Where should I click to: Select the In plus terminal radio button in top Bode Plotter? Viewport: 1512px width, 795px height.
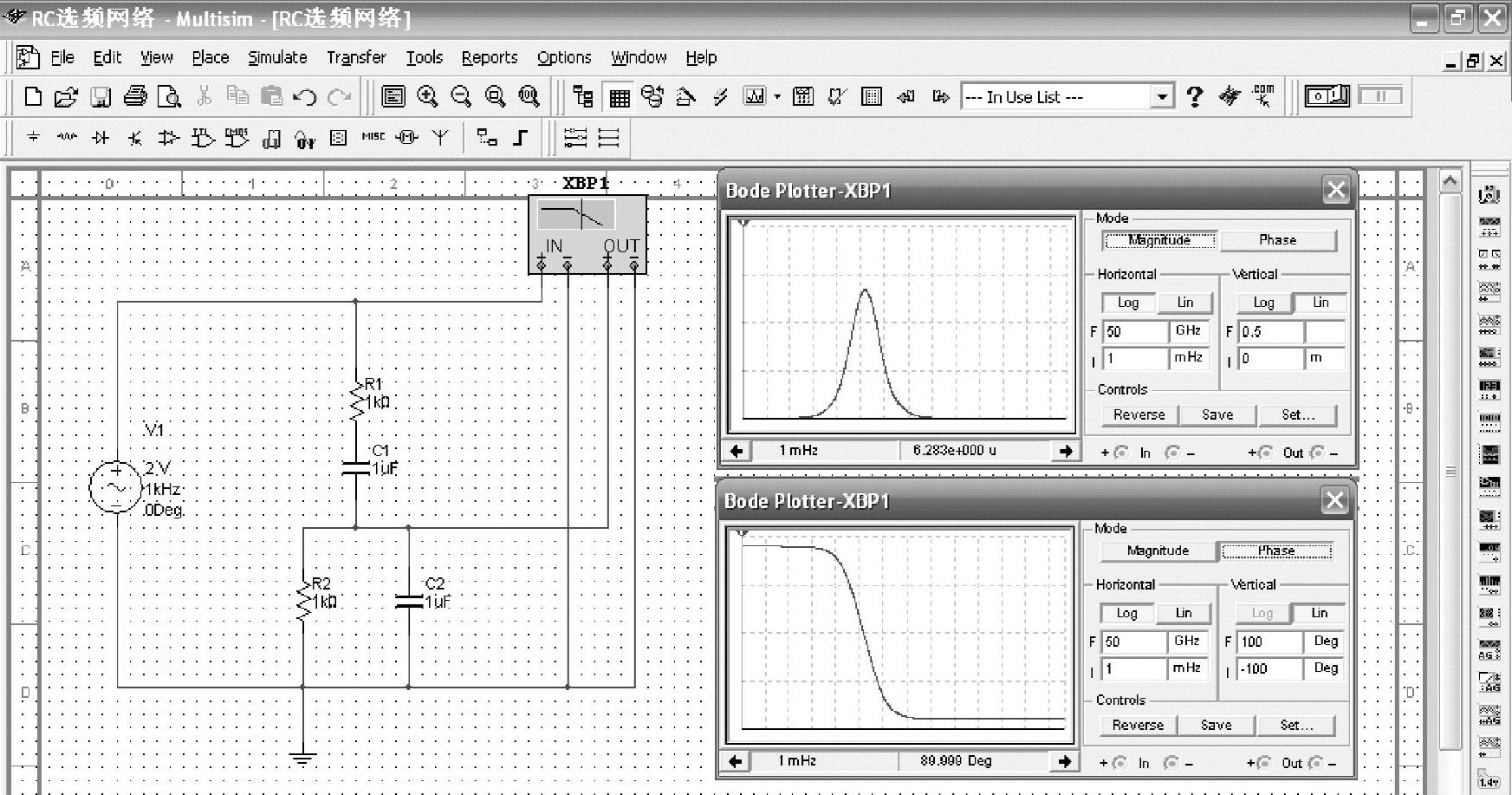tap(1121, 453)
